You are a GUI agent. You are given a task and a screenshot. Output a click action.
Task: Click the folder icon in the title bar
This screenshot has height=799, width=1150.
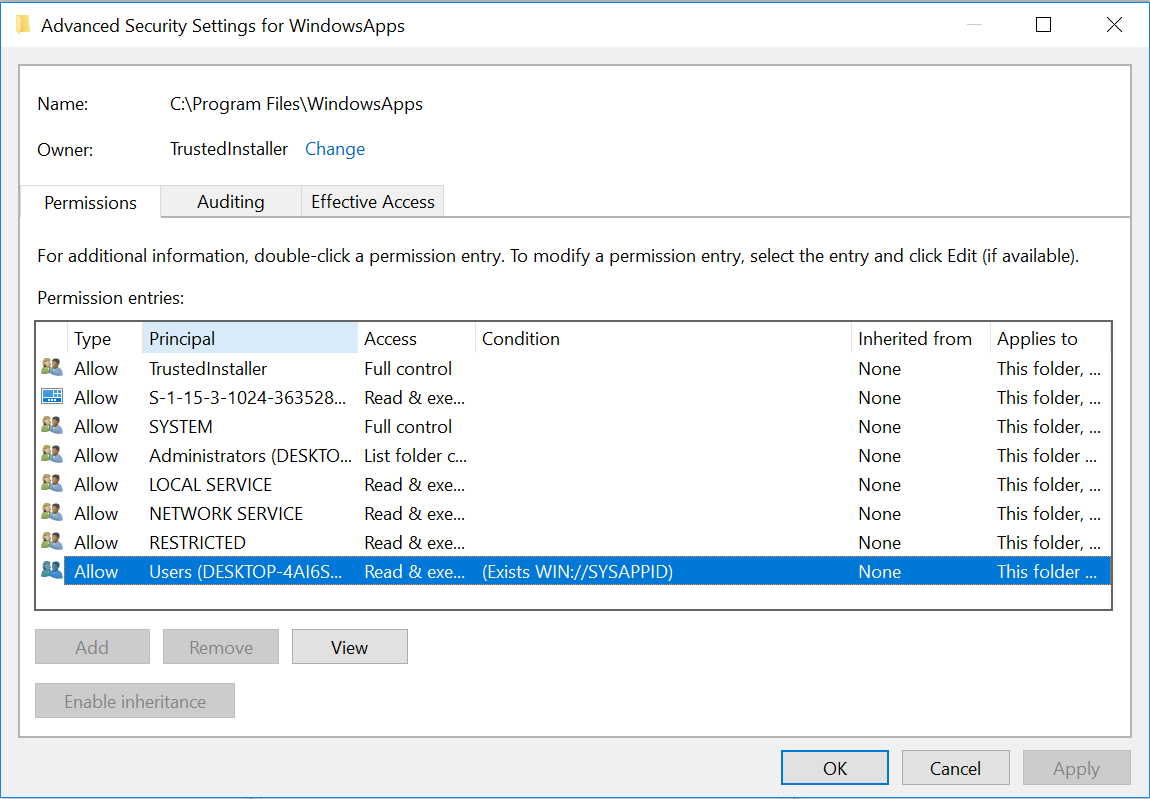(23, 25)
